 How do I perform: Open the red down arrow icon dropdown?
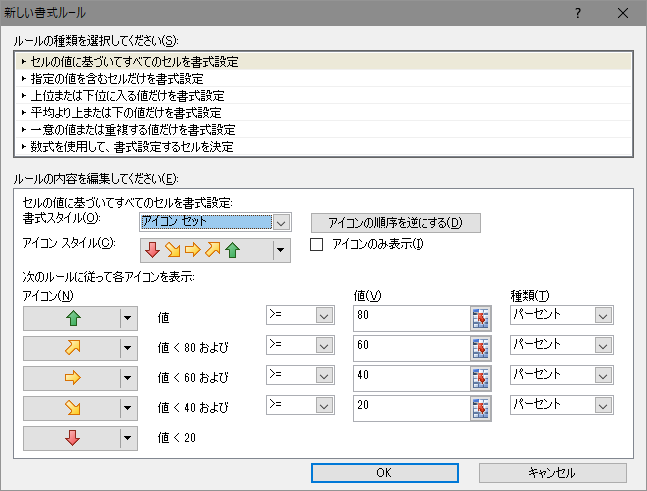pyautogui.click(x=128, y=438)
